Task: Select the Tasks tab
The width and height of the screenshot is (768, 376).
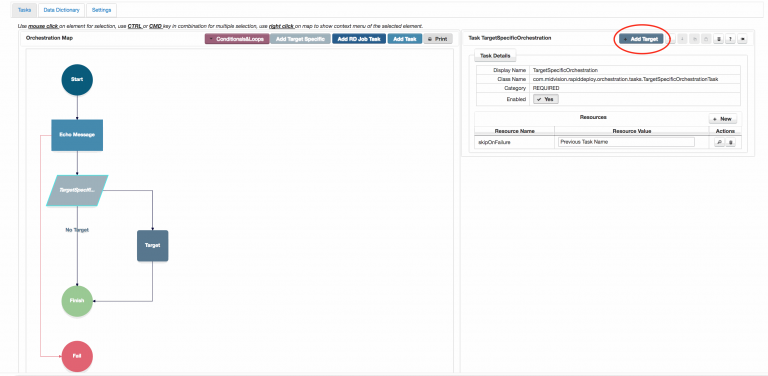Action: tap(24, 10)
